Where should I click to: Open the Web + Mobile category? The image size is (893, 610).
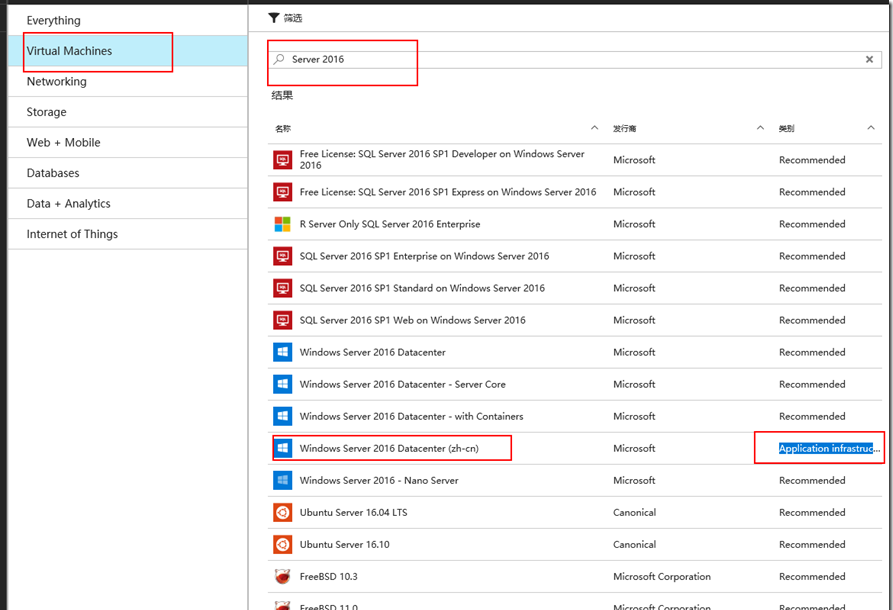pos(128,142)
